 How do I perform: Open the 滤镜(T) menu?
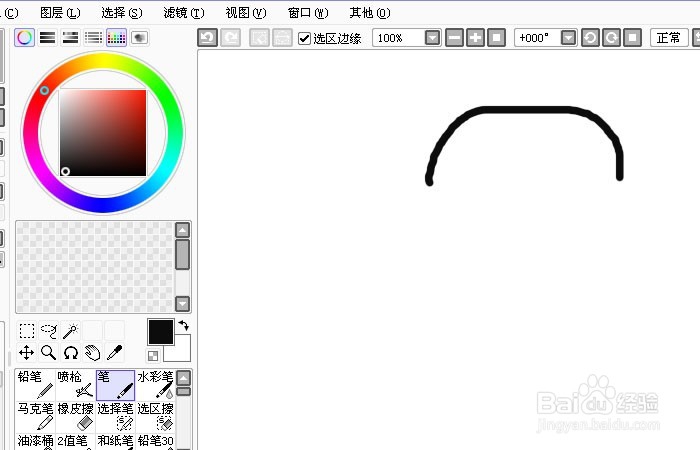pyautogui.click(x=183, y=12)
